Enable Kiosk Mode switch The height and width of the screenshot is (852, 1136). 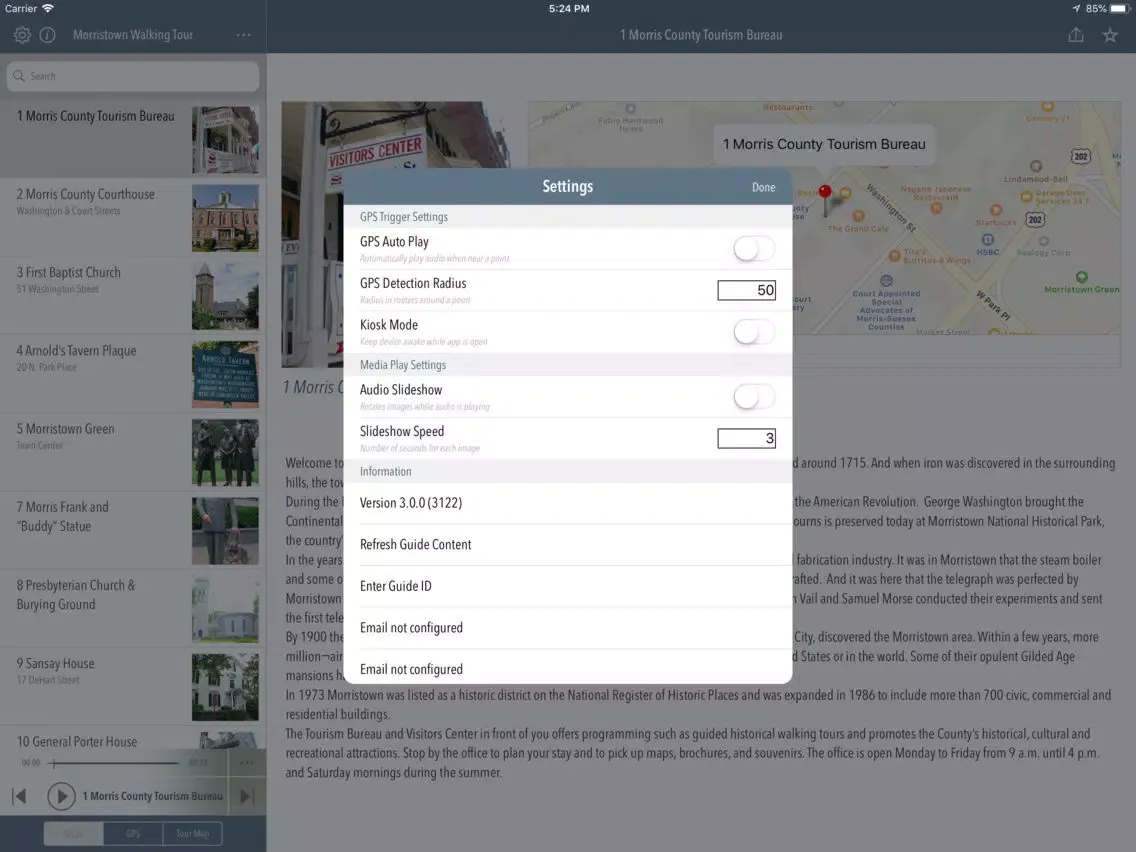[753, 332]
